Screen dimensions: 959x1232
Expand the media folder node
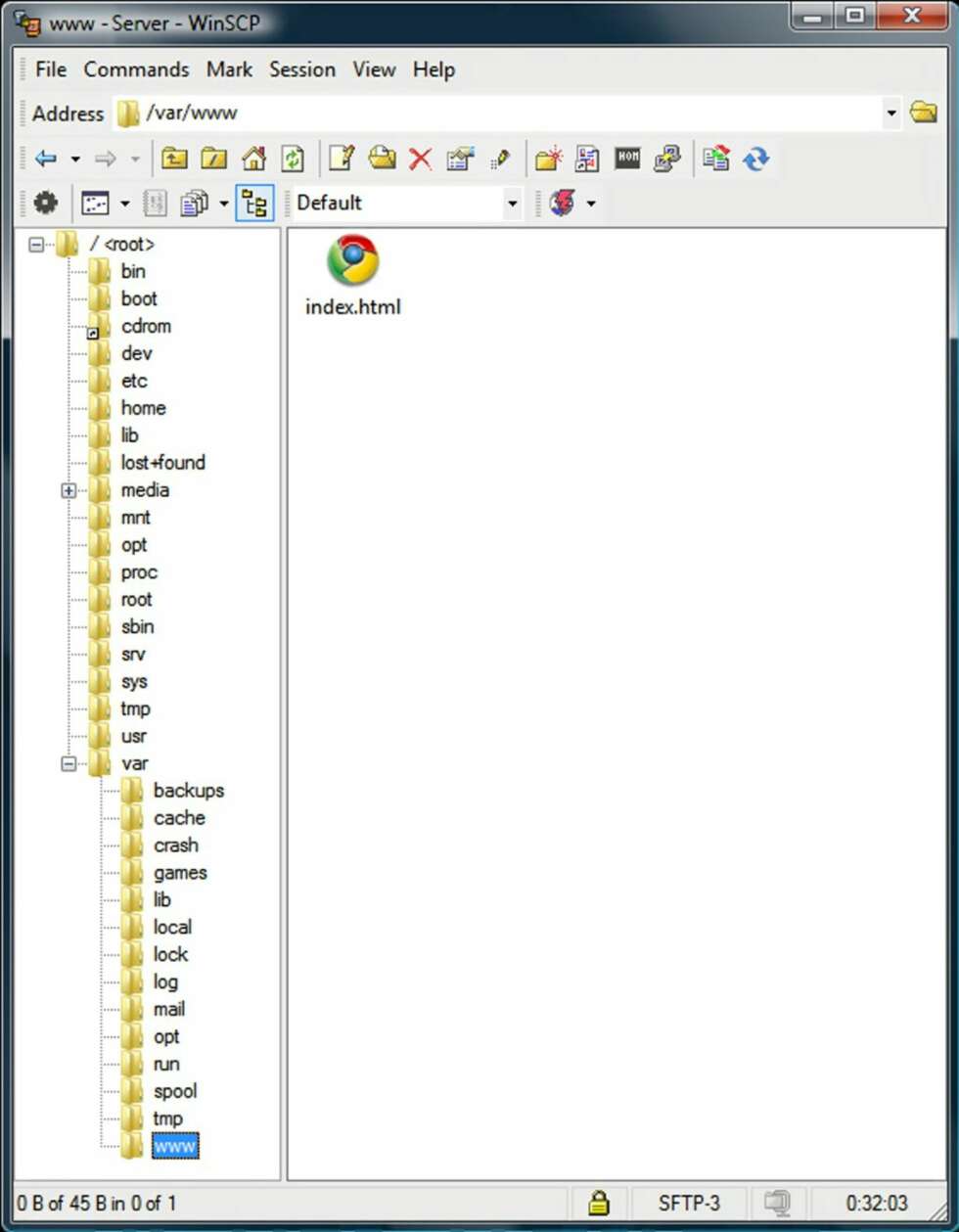68,490
